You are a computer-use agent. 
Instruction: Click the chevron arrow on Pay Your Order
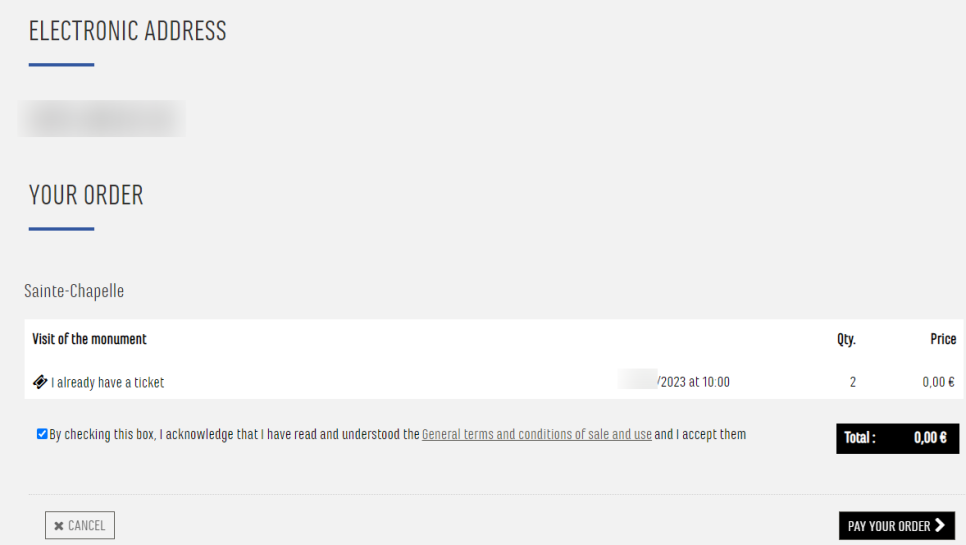pos(940,525)
